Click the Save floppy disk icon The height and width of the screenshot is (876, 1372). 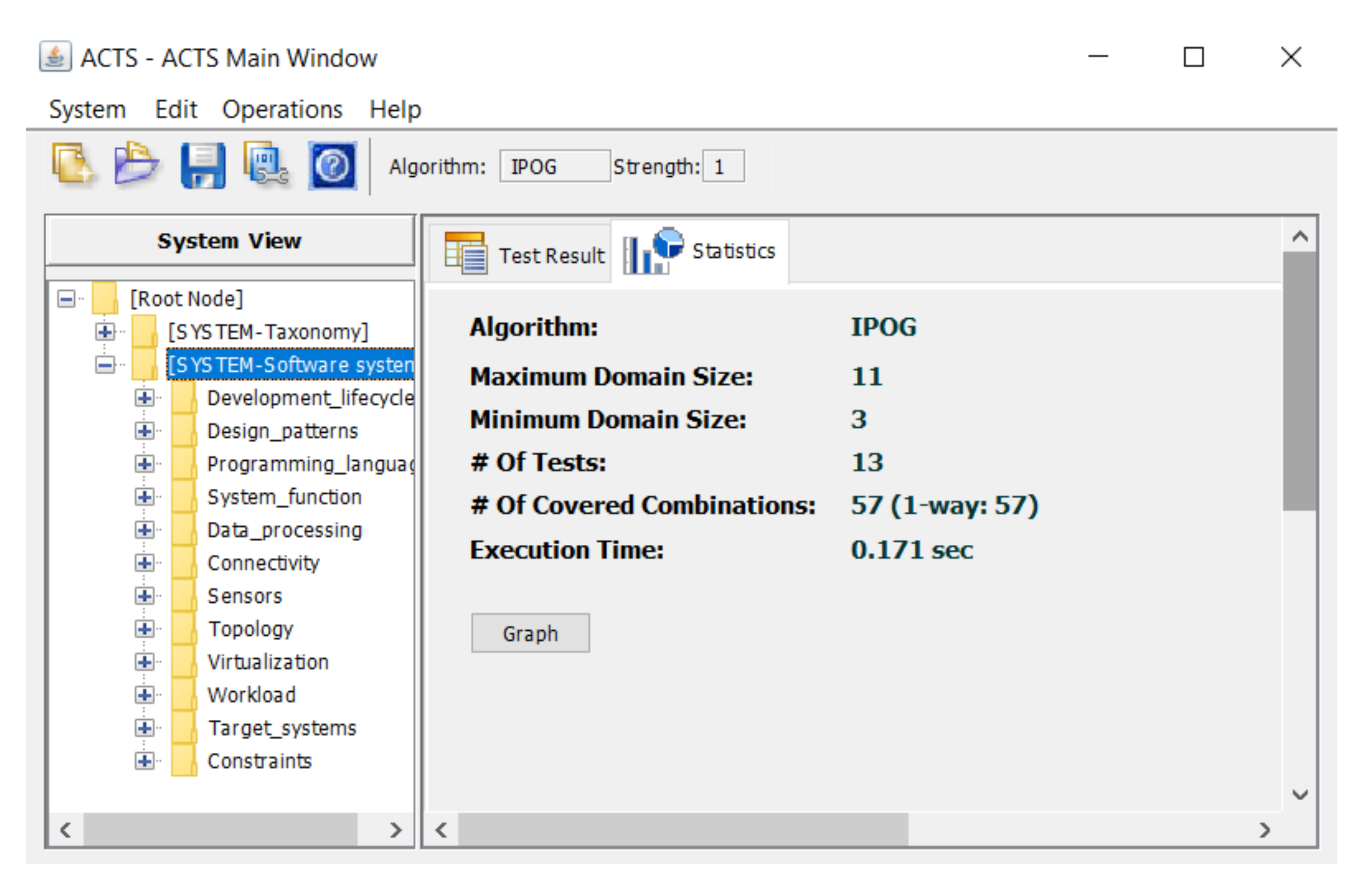click(203, 166)
